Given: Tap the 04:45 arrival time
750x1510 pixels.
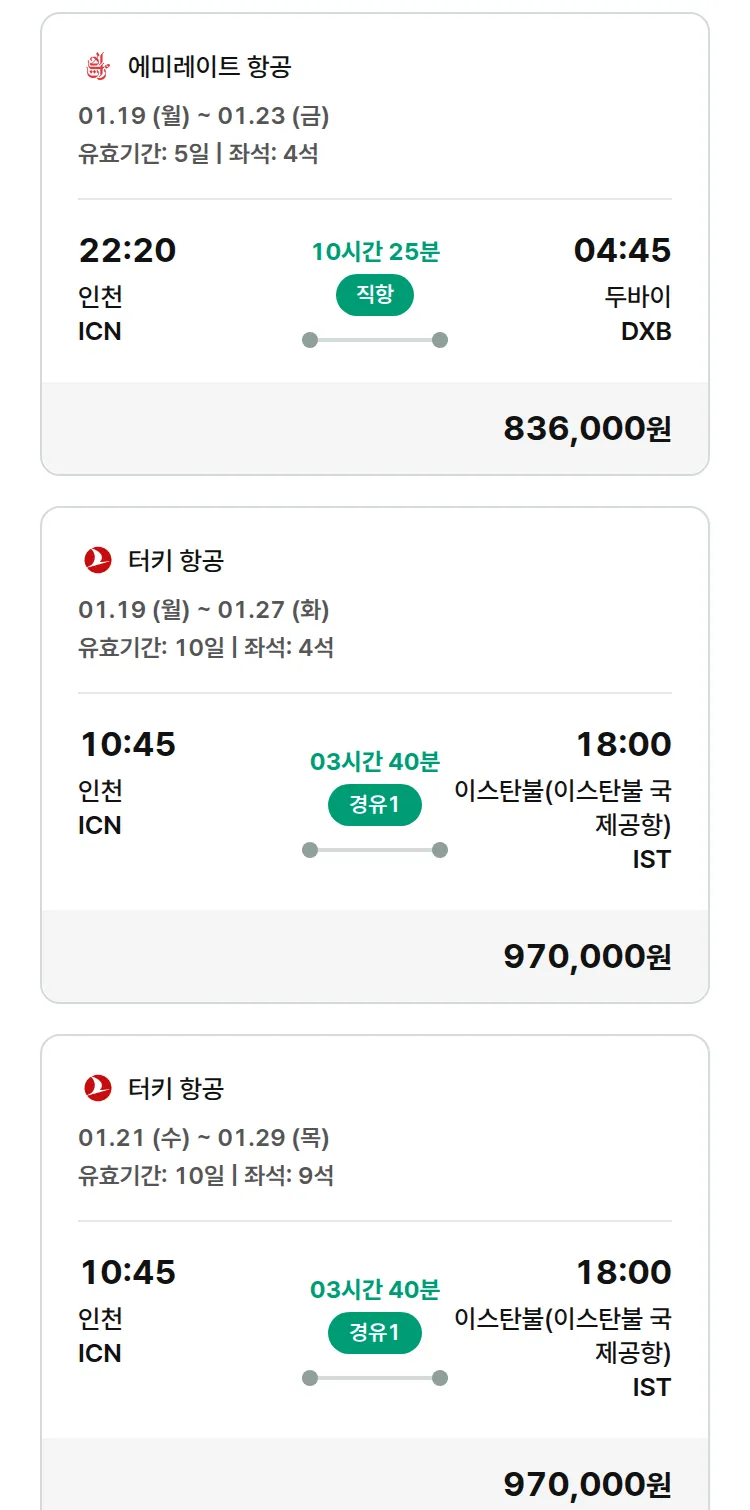Looking at the screenshot, I should pyautogui.click(x=622, y=250).
